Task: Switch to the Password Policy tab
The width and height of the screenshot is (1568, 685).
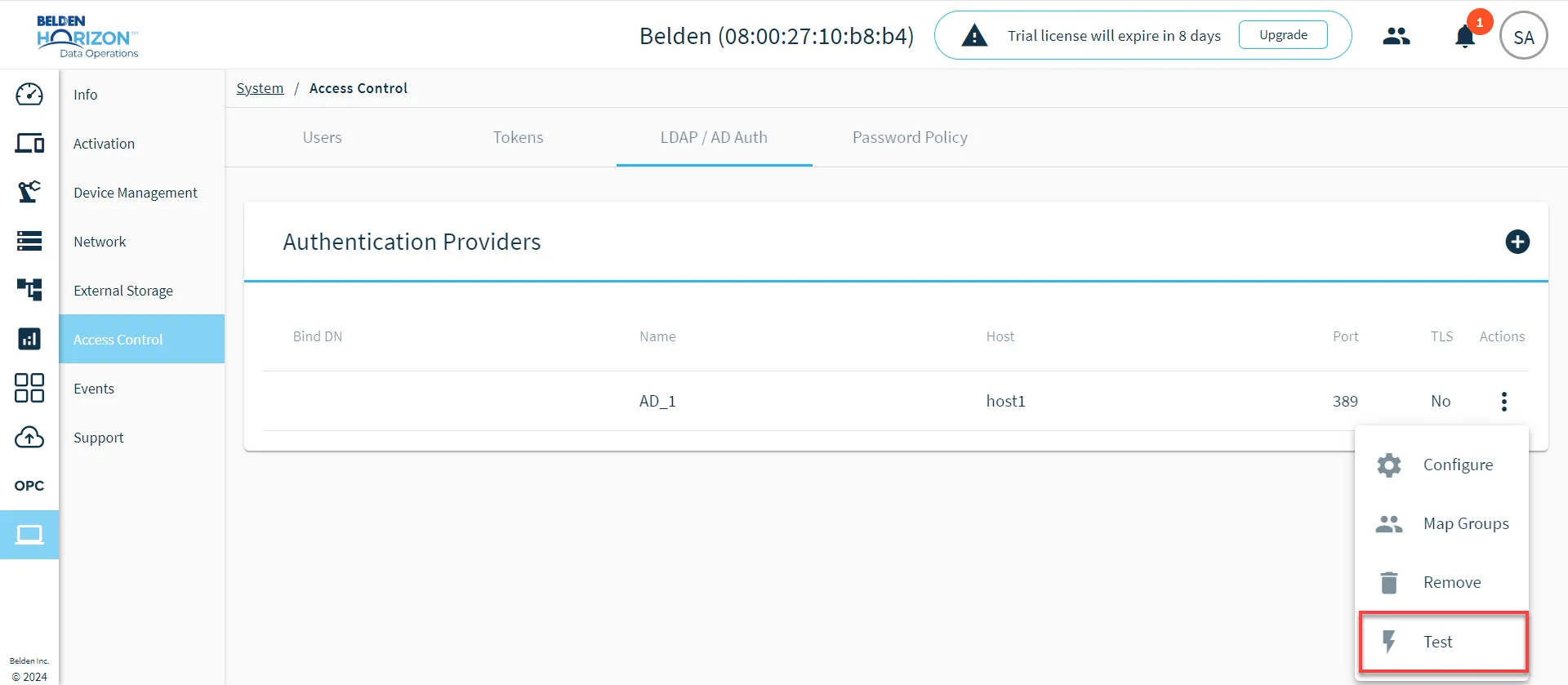Action: pos(910,137)
